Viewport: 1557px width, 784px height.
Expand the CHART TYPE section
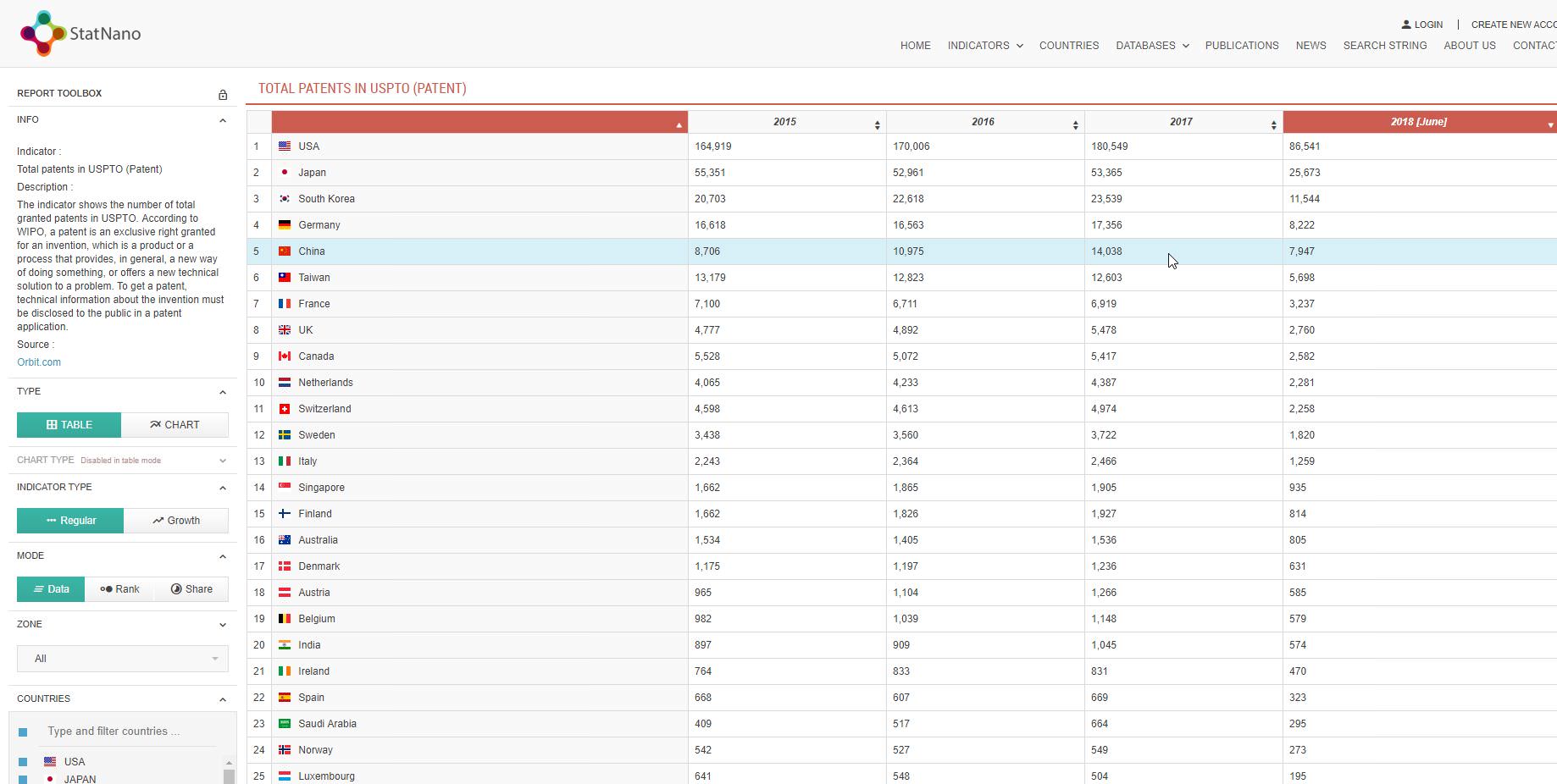[x=223, y=461]
